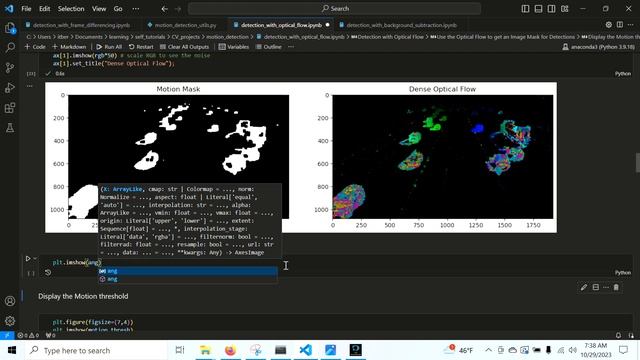This screenshot has height=360, width=640.
Task: Open the Source Control view
Action: point(10,68)
